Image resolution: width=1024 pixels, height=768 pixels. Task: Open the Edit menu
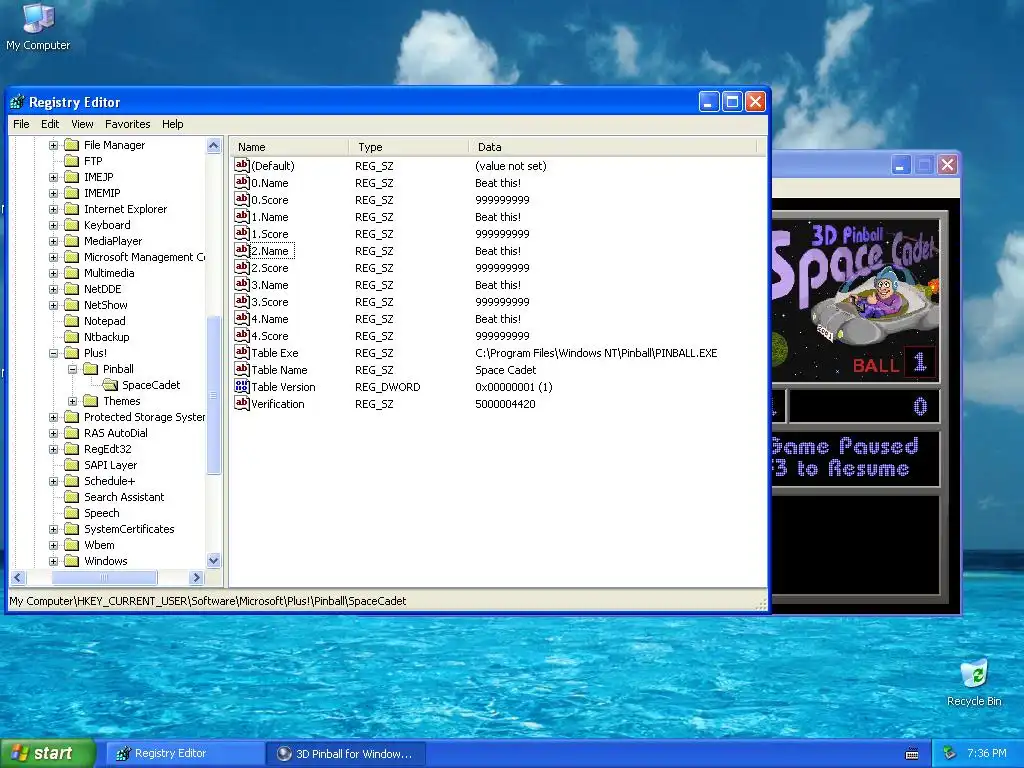pos(50,124)
